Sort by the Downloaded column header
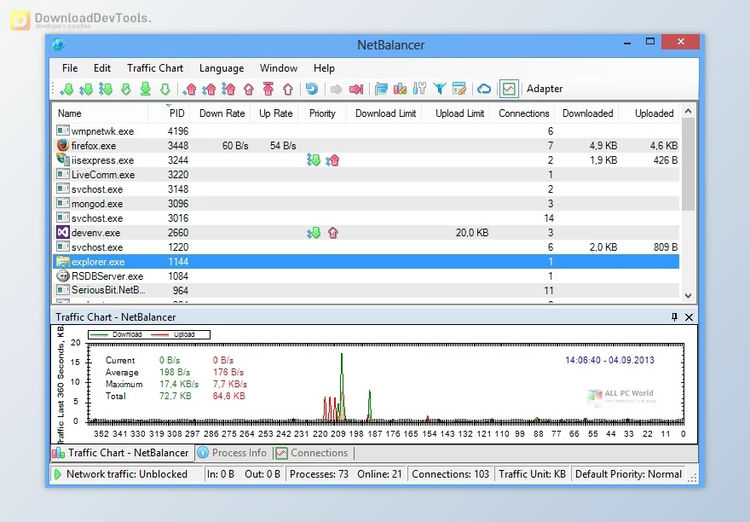Viewport: 750px width, 522px height. click(587, 113)
